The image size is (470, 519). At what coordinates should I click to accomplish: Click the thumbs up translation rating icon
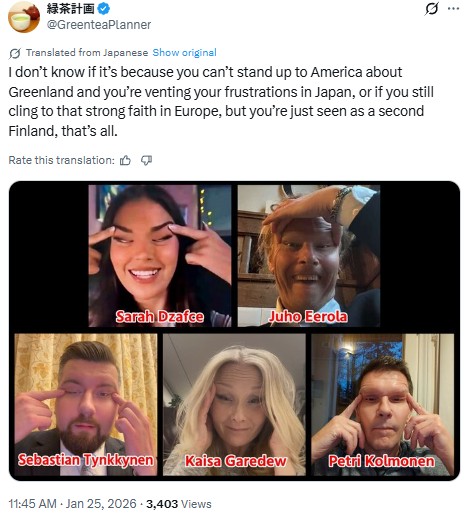125,161
